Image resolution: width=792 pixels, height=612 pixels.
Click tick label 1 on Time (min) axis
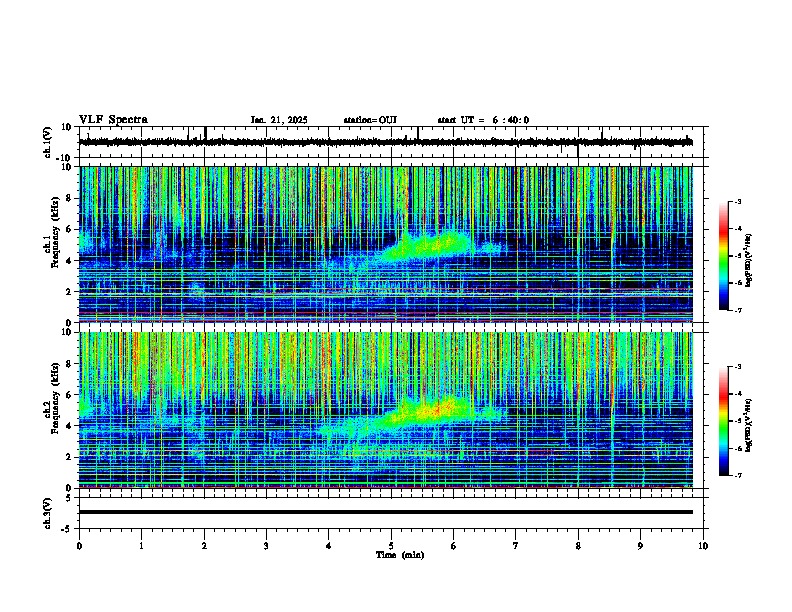[x=141, y=546]
